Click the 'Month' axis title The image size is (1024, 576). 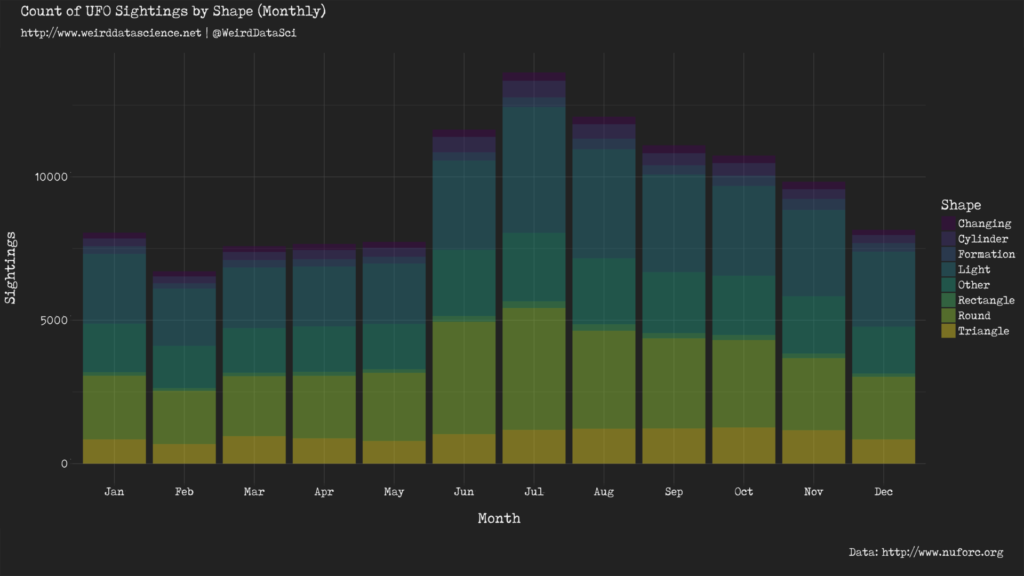(x=499, y=519)
